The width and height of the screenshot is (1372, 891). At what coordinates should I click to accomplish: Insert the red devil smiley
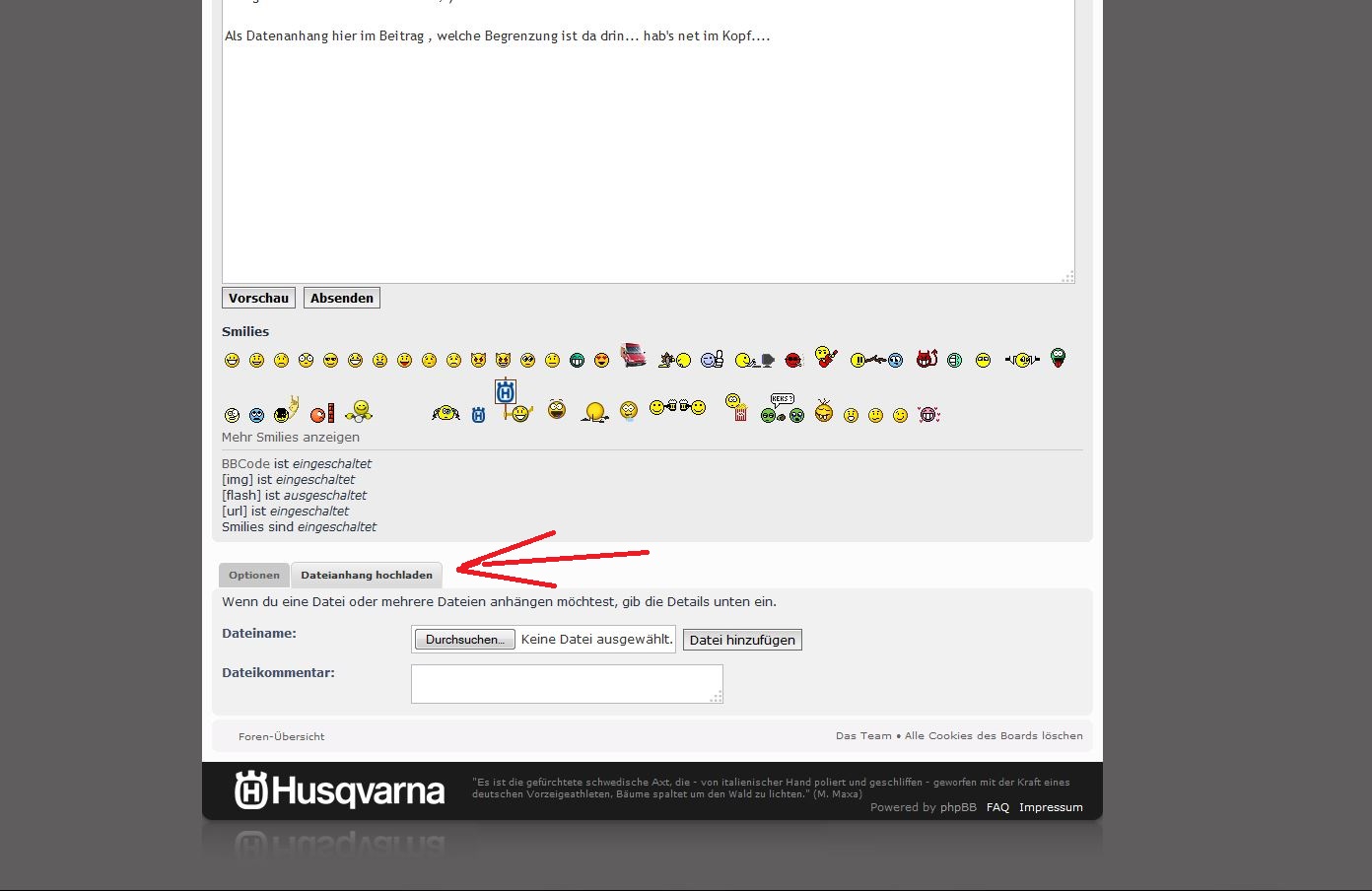click(926, 359)
